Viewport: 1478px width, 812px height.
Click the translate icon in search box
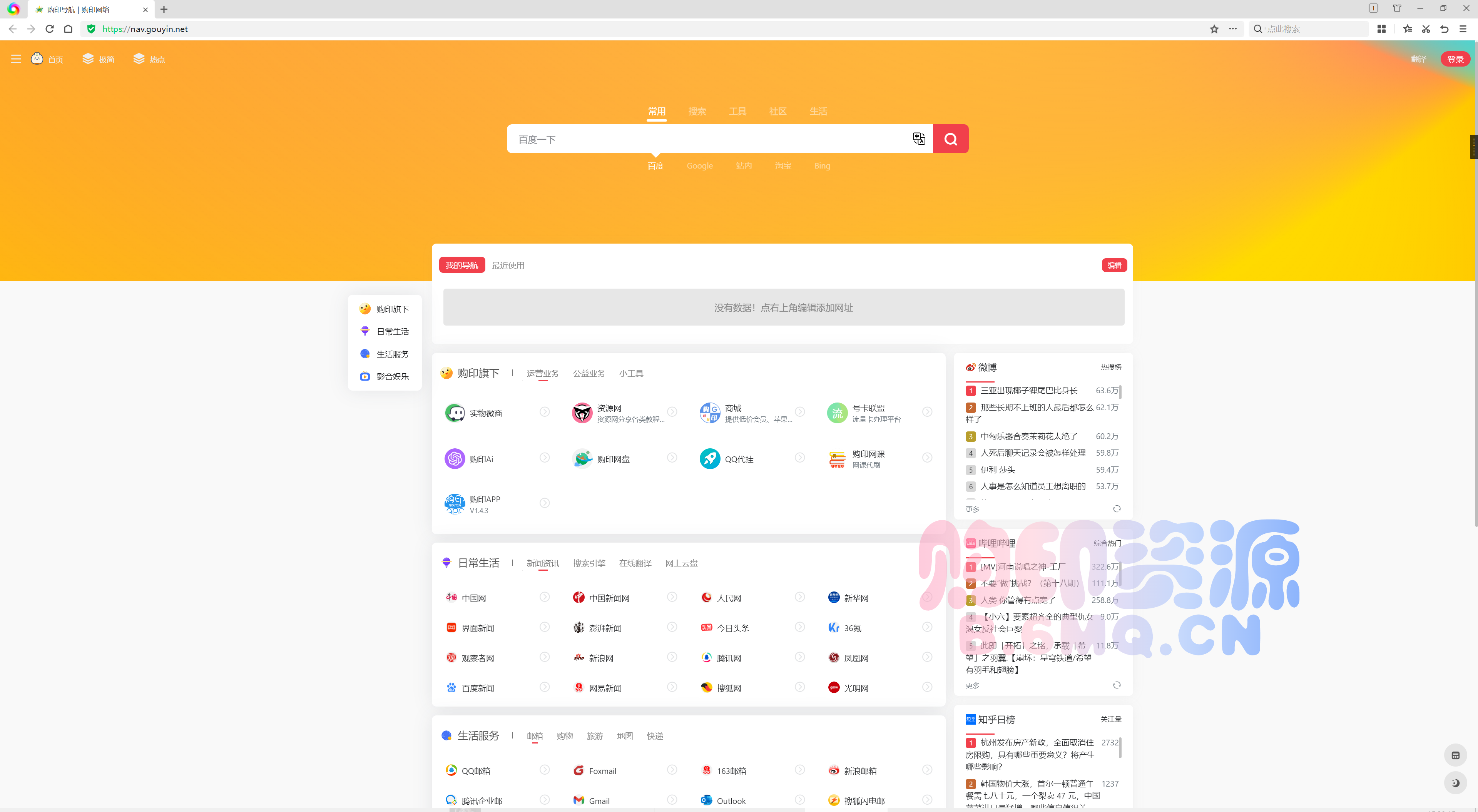pyautogui.click(x=919, y=139)
